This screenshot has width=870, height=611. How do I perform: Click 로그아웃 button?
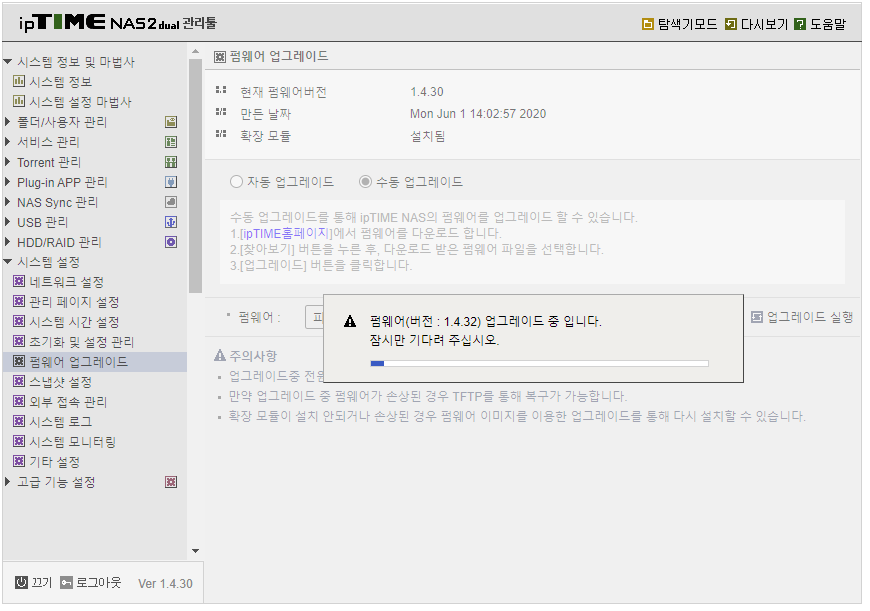click(x=91, y=583)
